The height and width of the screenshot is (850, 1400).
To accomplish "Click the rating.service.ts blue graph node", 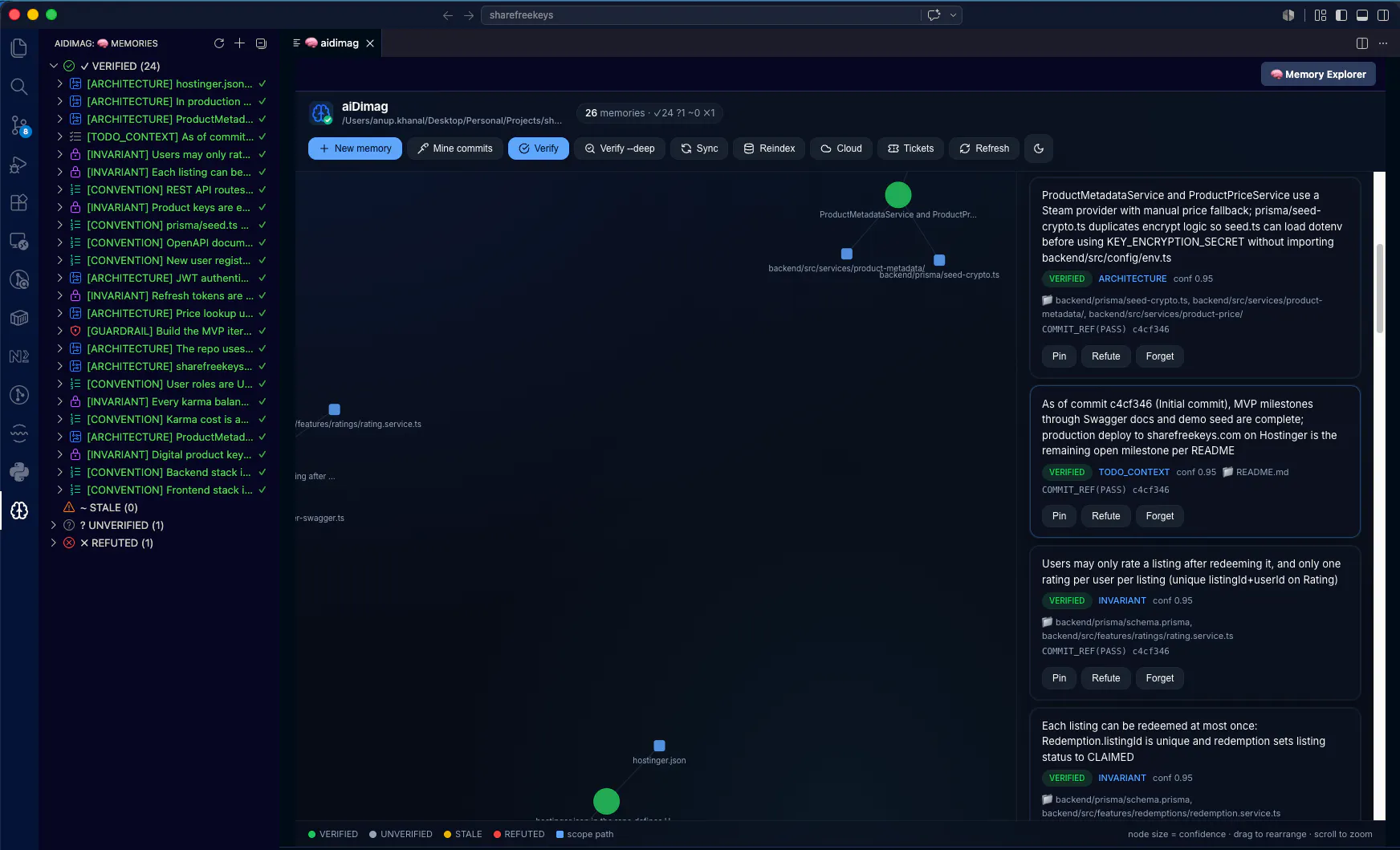I will 335,409.
